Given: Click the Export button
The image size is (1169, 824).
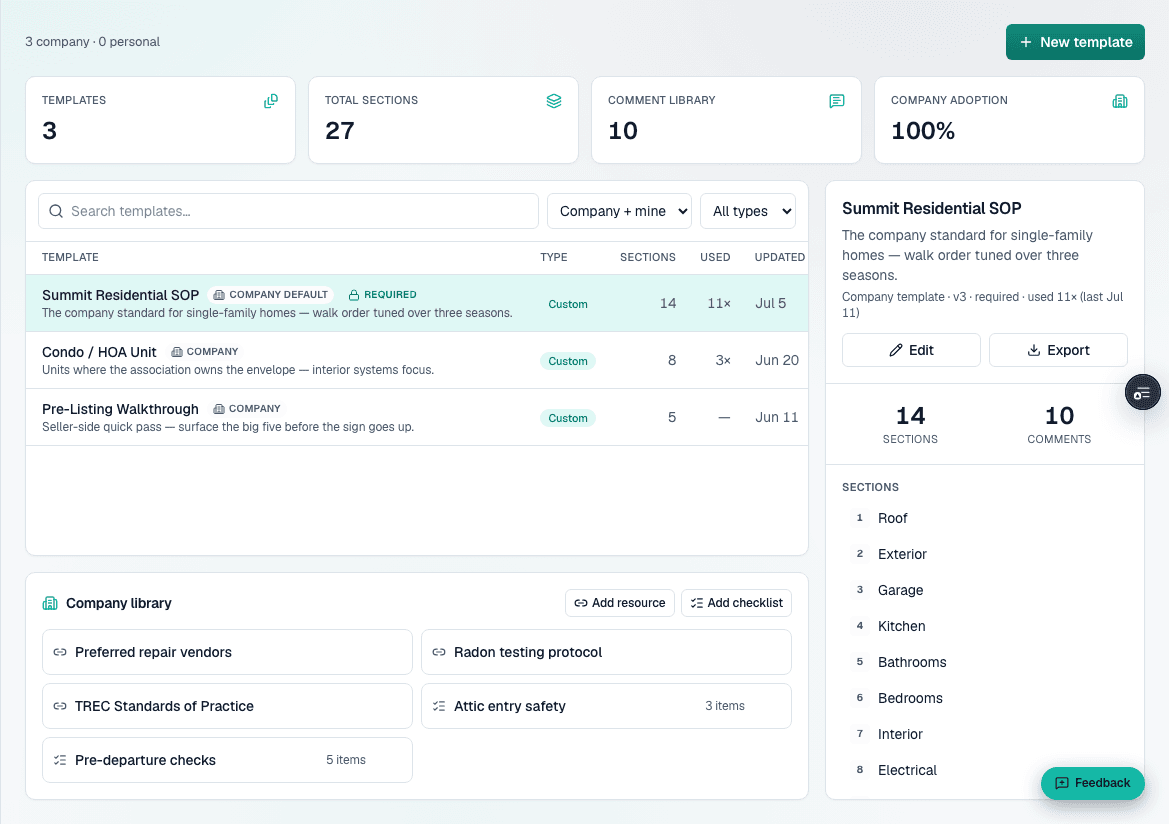Looking at the screenshot, I should click(x=1058, y=350).
